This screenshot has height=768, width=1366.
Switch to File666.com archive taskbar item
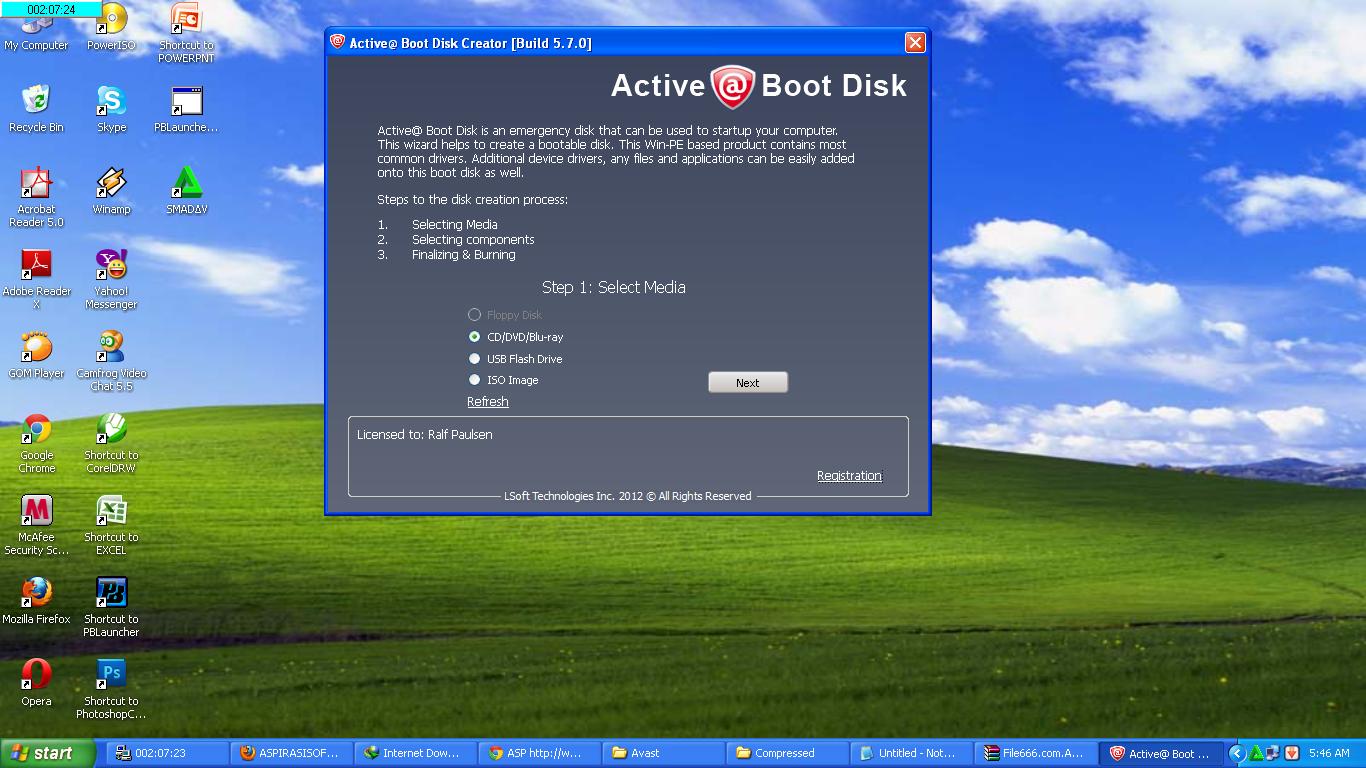point(1035,753)
